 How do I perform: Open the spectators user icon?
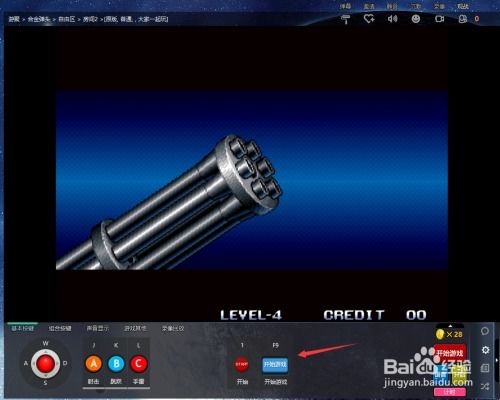463,19
